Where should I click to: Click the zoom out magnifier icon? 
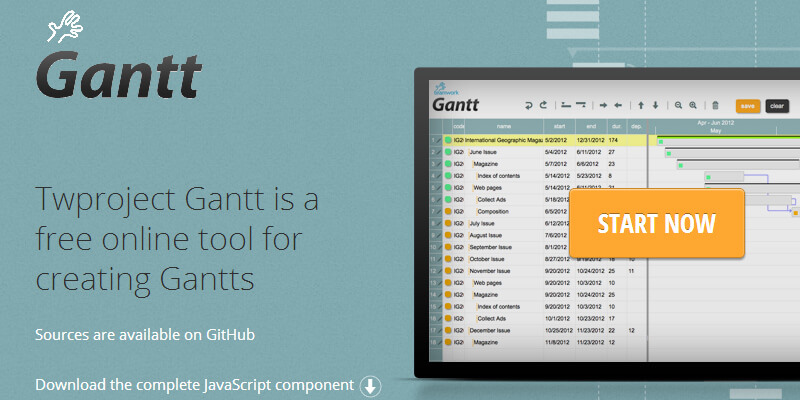679,106
